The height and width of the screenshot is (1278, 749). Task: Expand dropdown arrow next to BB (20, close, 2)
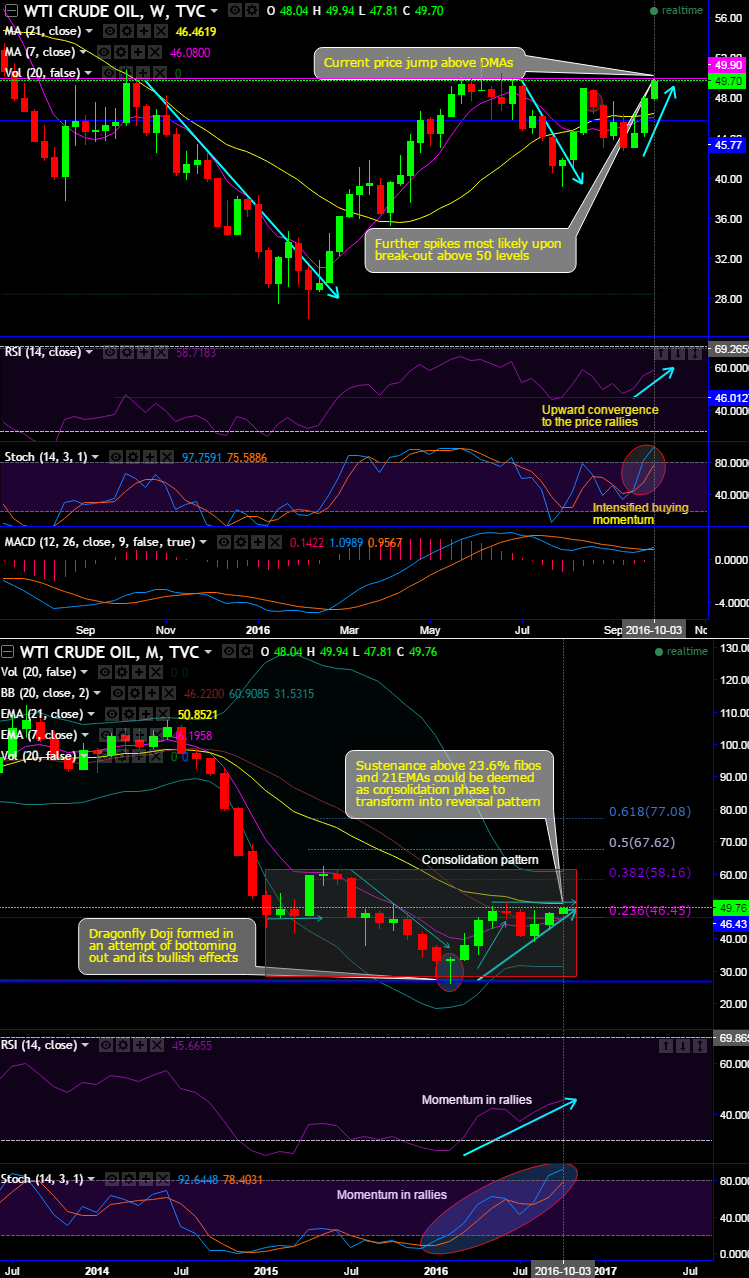pos(97,692)
